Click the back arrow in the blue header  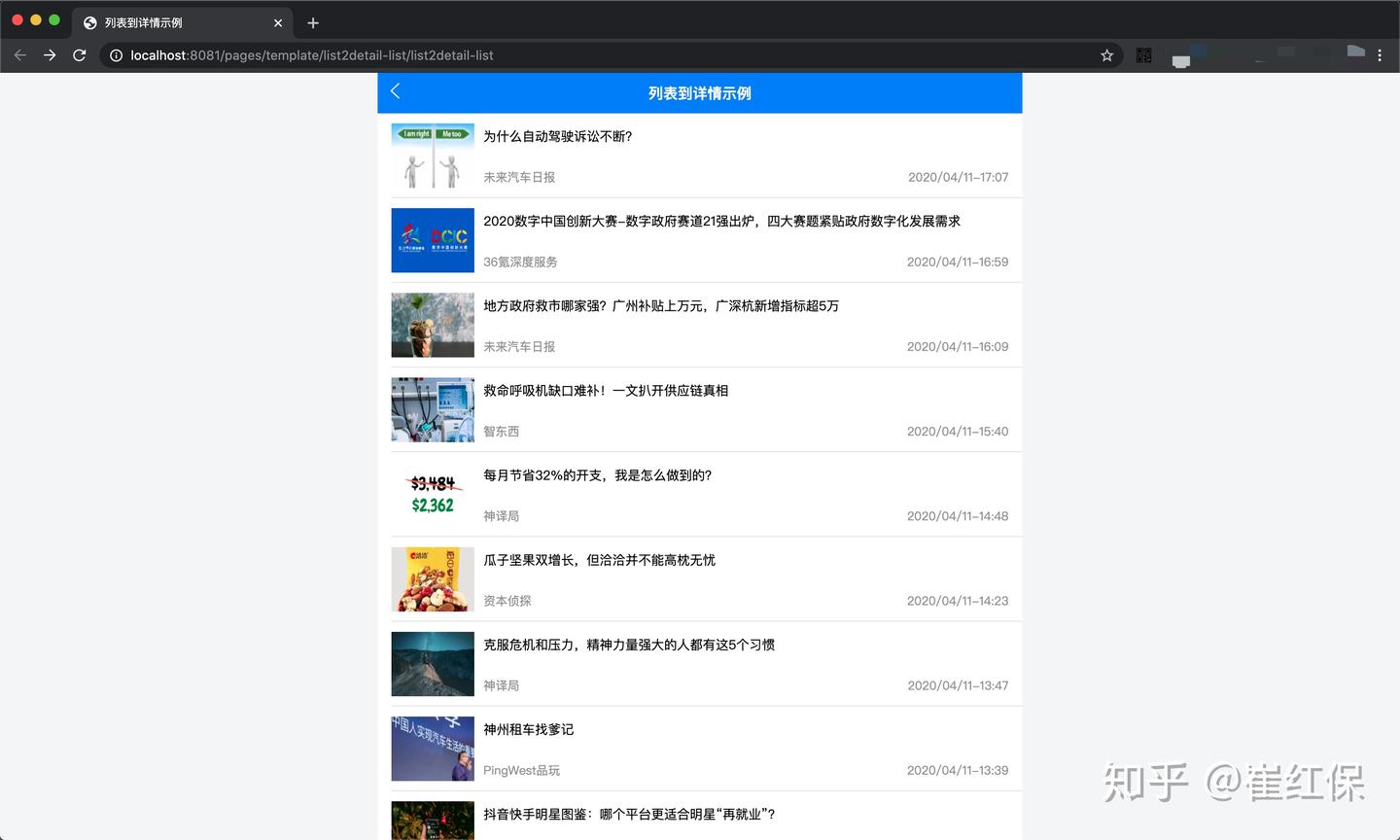[395, 90]
